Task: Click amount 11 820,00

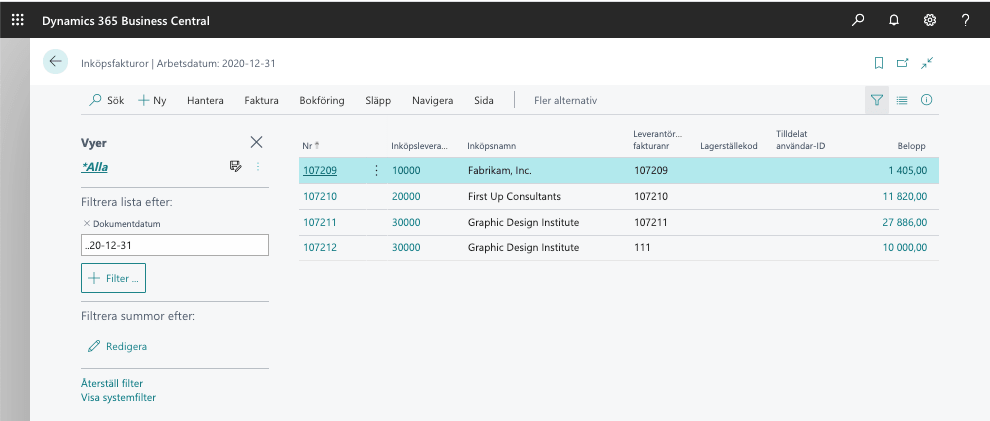Action: coord(905,196)
